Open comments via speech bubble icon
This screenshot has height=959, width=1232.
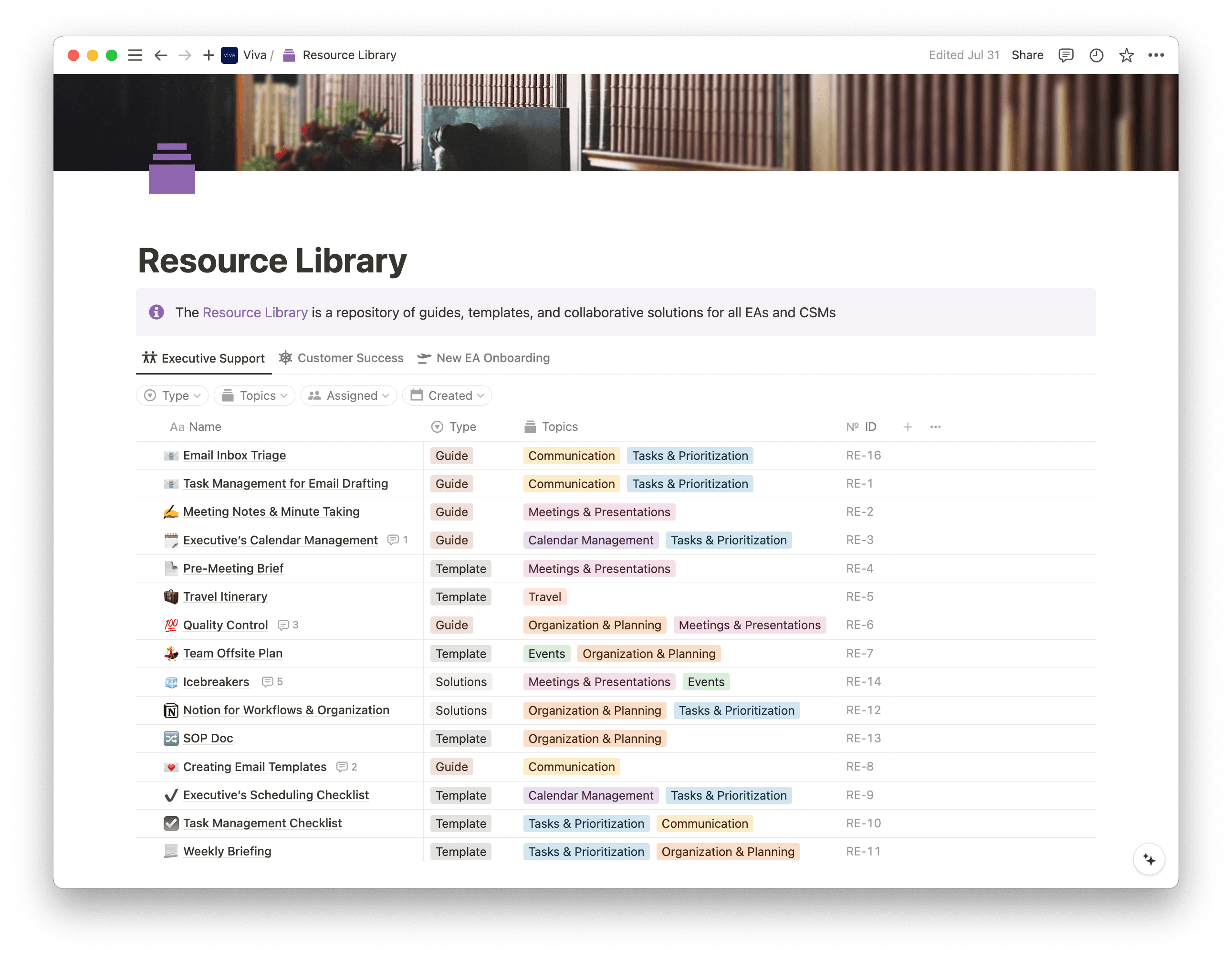click(1066, 55)
